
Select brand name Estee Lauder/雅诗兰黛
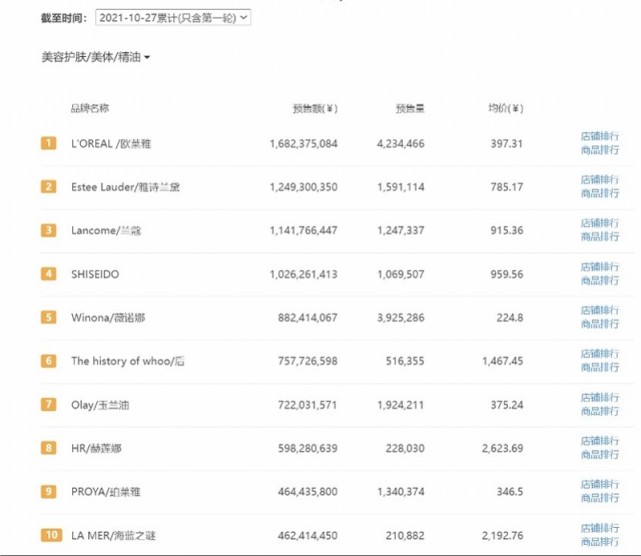tap(126, 187)
